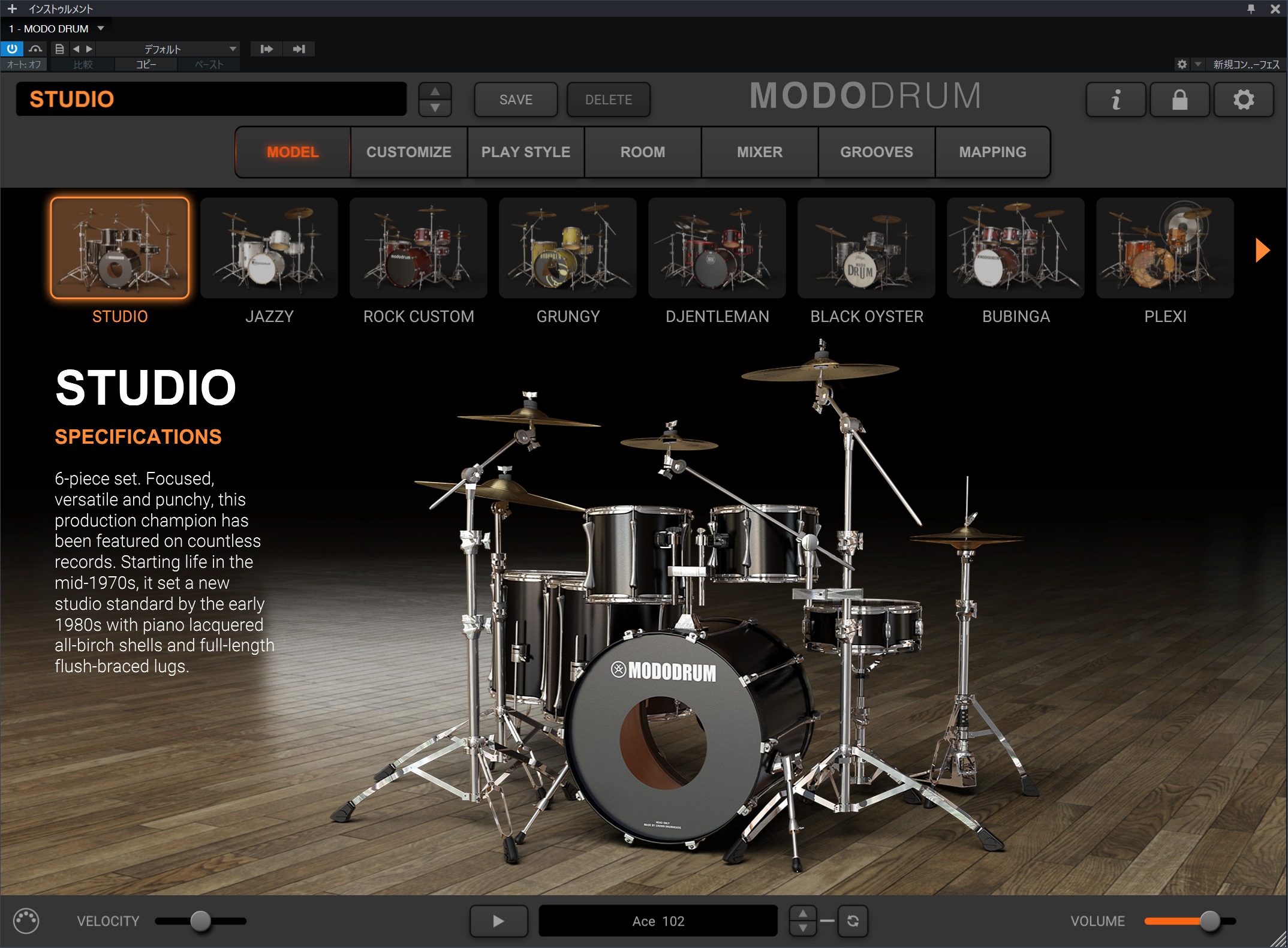Step to previous preset with up arrow
The width and height of the screenshot is (1288, 948).
coord(435,91)
